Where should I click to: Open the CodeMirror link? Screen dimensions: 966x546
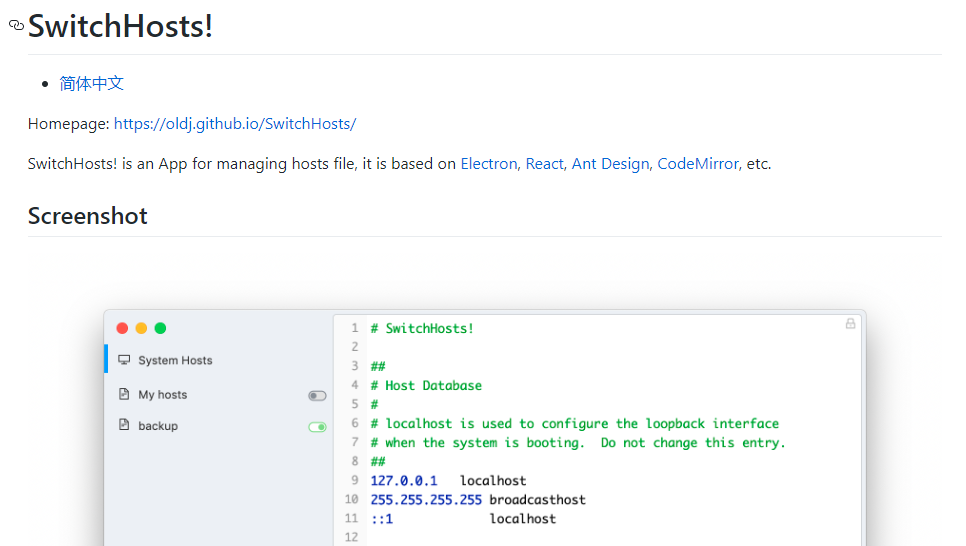[697, 164]
